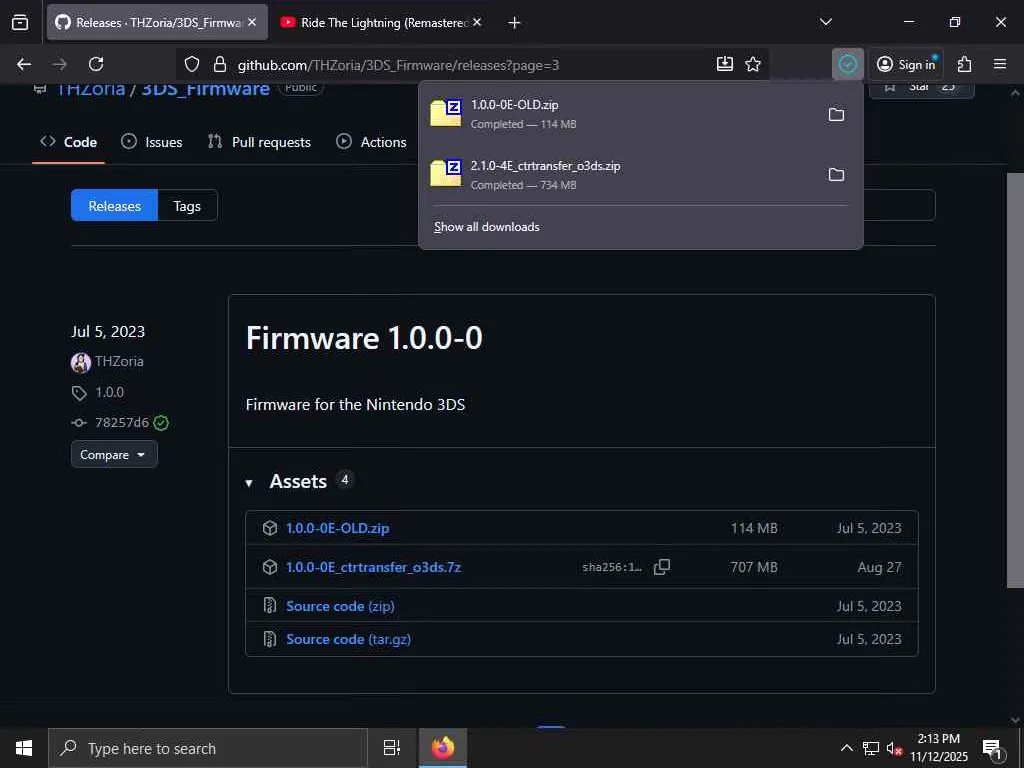
Task: Open the extensions puzzle icon
Action: (x=965, y=64)
